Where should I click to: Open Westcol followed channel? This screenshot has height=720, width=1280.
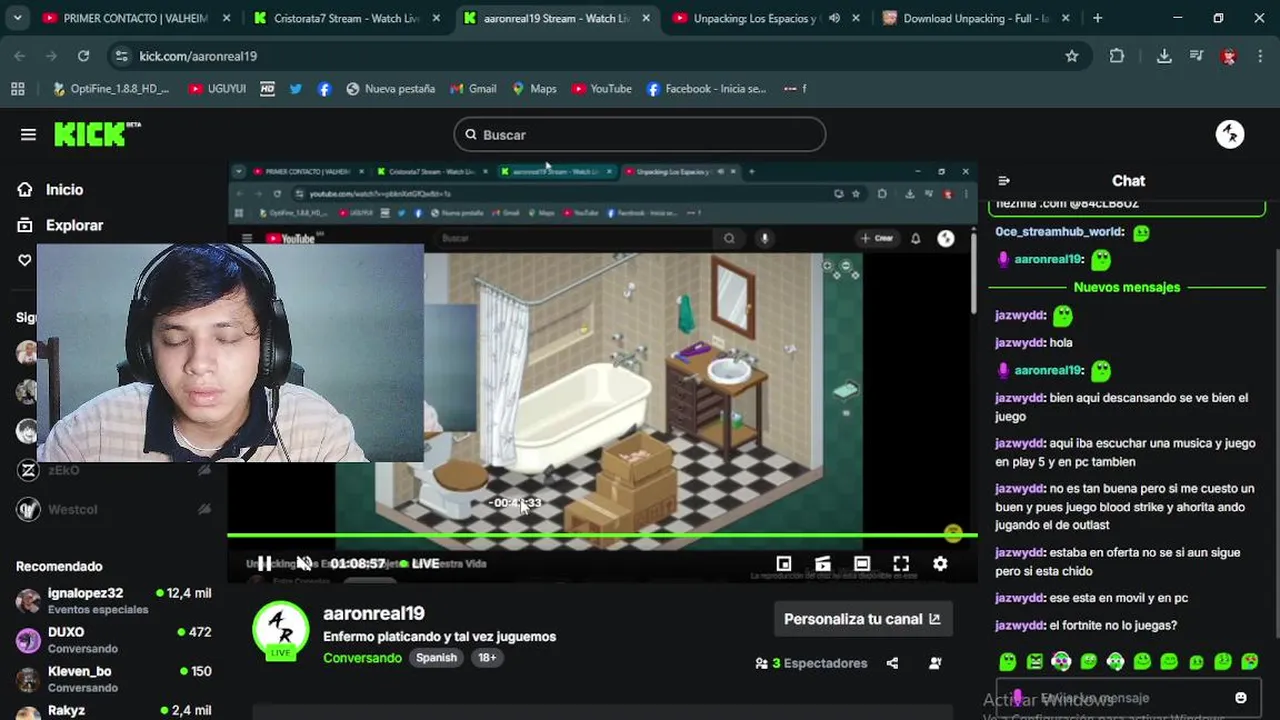[114, 509]
